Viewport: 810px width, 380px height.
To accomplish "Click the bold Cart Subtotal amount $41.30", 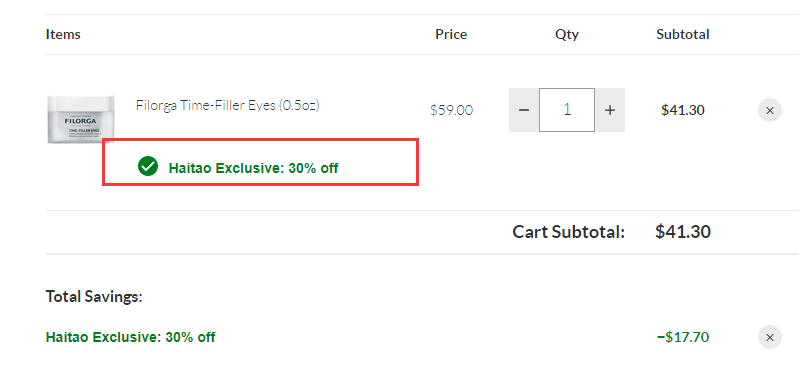I will (682, 231).
